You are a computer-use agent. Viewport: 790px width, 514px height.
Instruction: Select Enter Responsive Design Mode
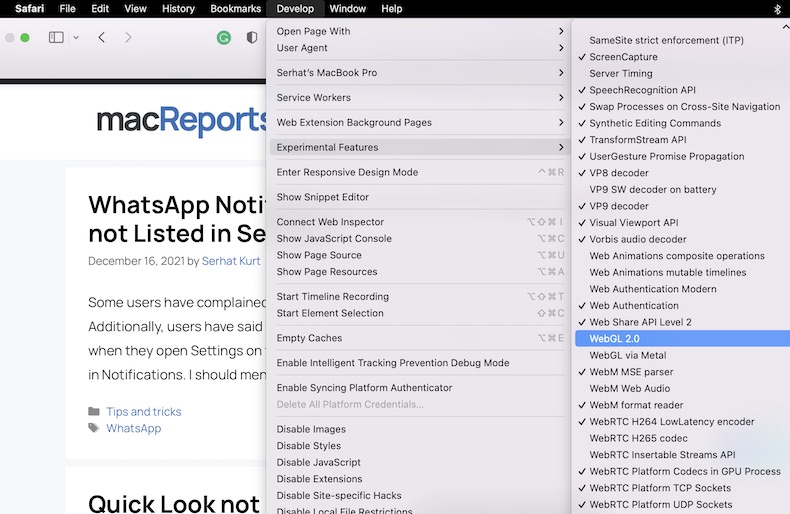(x=420, y=172)
